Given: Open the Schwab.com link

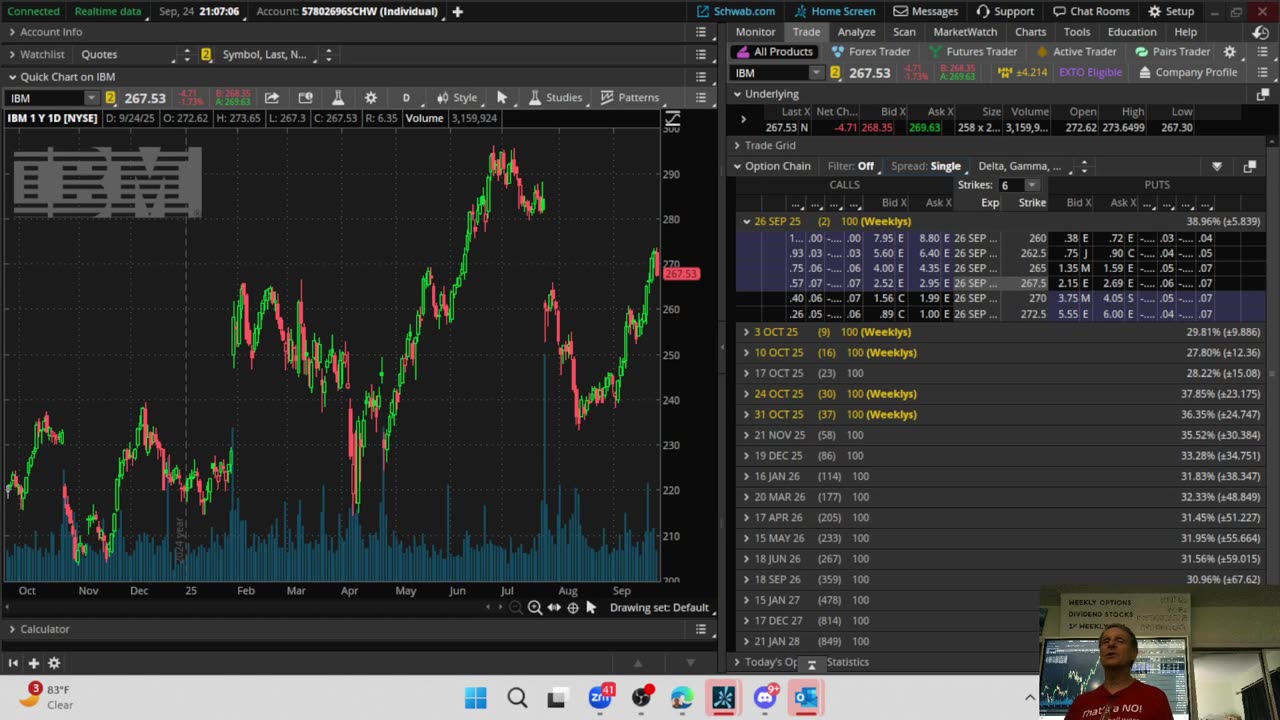Looking at the screenshot, I should 736,11.
